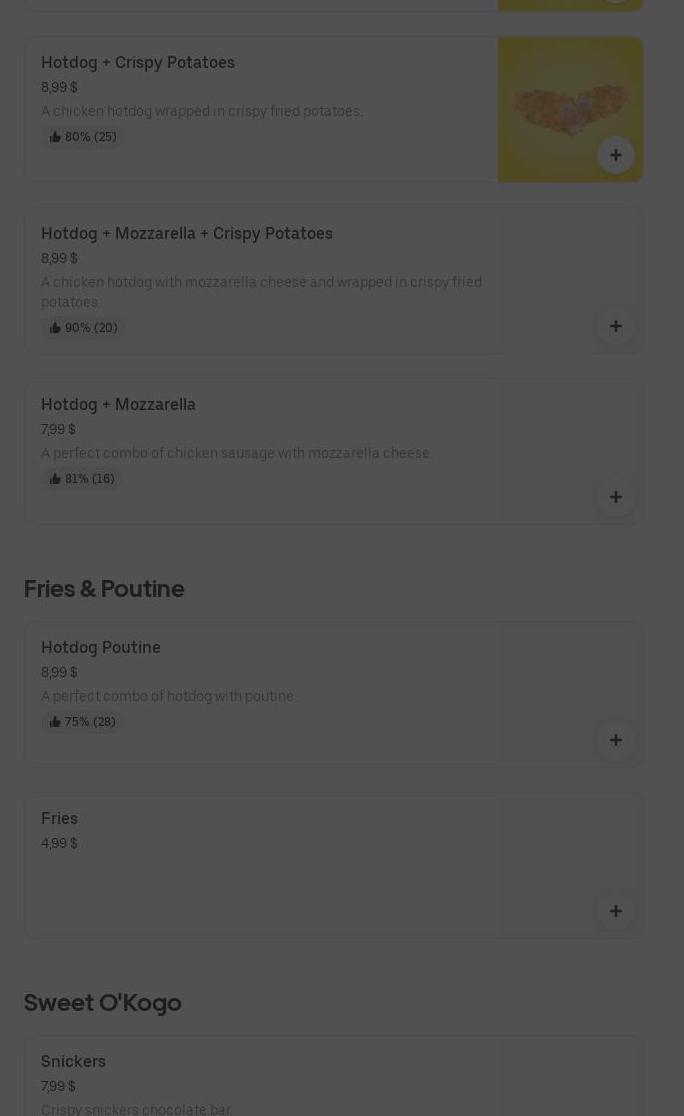This screenshot has height=1116, width=684.
Task: Open the Hotdog Poutine item title
Action: click(x=101, y=647)
